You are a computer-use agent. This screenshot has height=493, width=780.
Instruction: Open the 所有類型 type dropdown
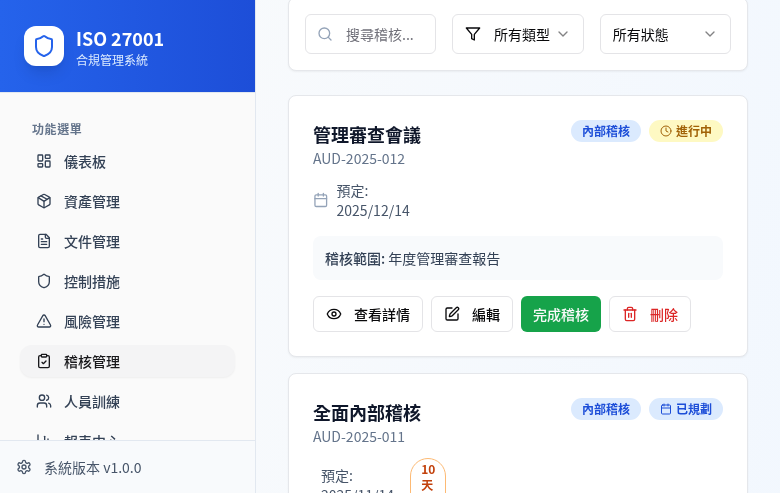coord(518,34)
